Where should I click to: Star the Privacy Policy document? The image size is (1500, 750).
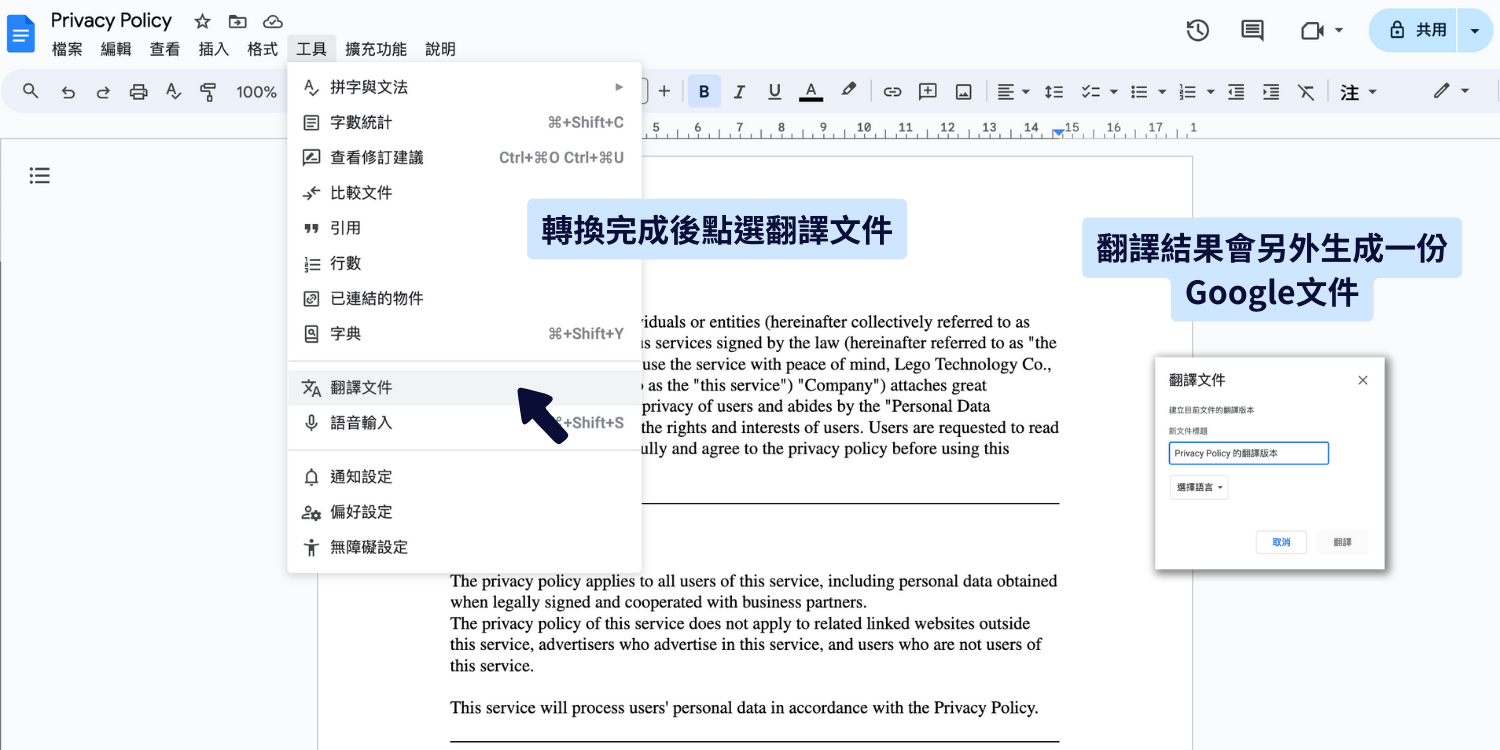(x=202, y=21)
